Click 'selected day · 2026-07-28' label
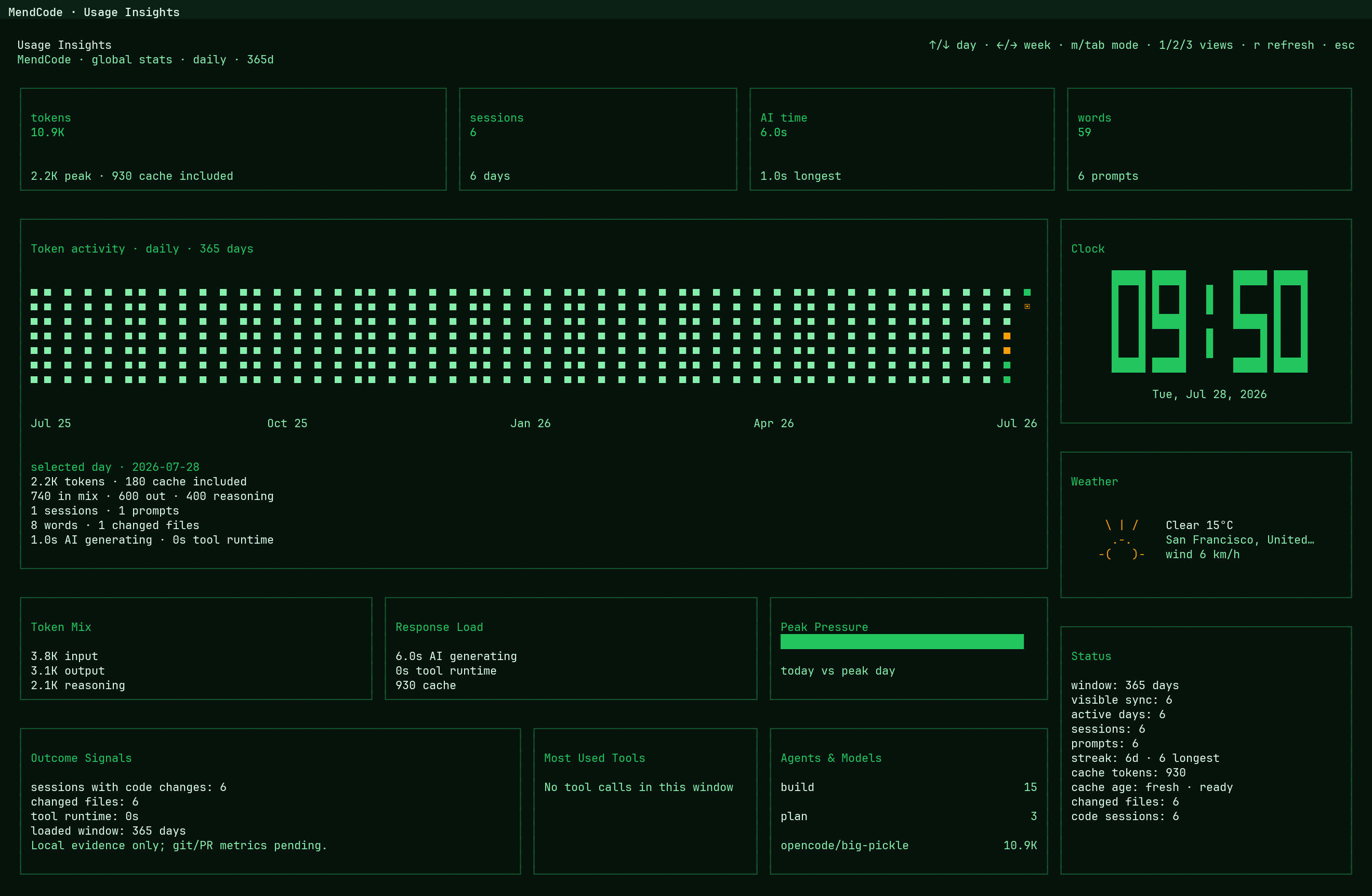1372x896 pixels. (x=115, y=467)
